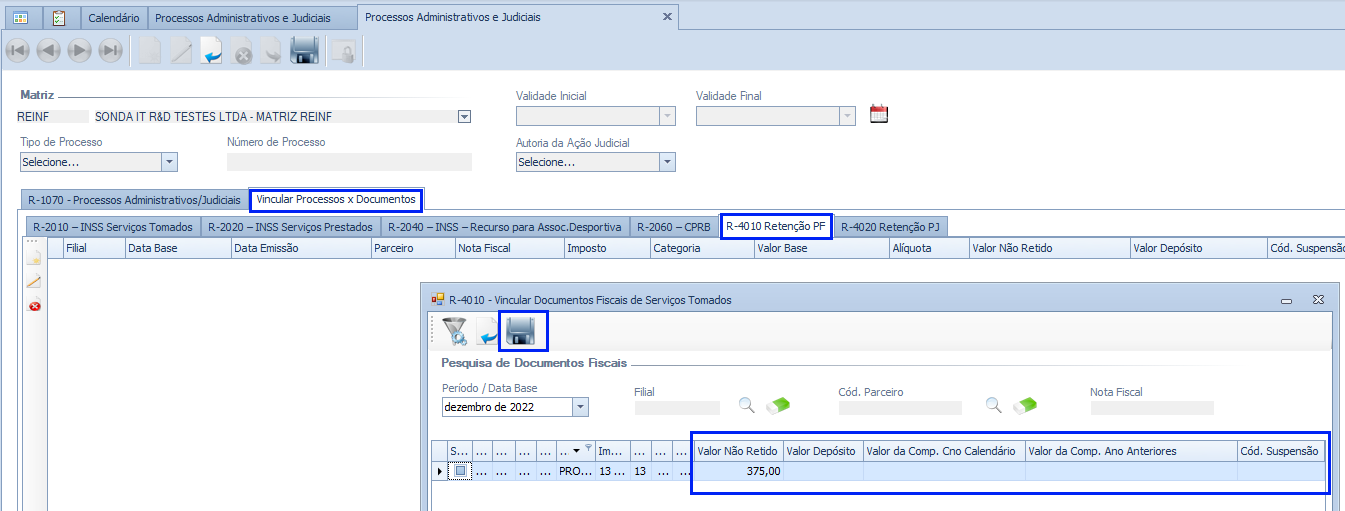Select the 375,00 cell
This screenshot has width=1345, height=511.
coord(738,471)
